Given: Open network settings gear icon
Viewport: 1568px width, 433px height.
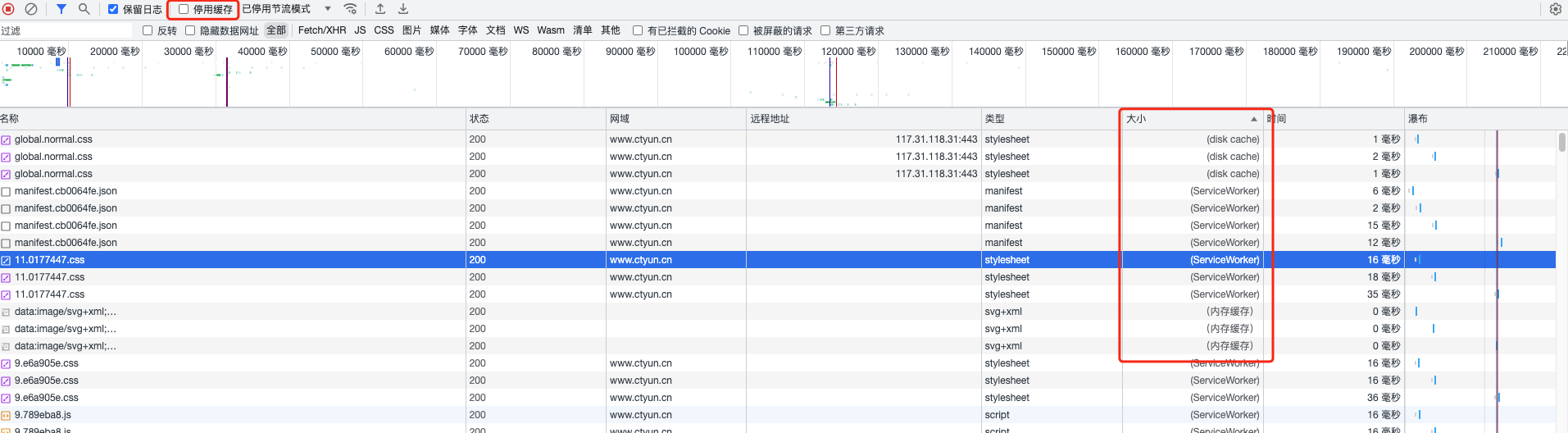Looking at the screenshot, I should [x=1555, y=9].
